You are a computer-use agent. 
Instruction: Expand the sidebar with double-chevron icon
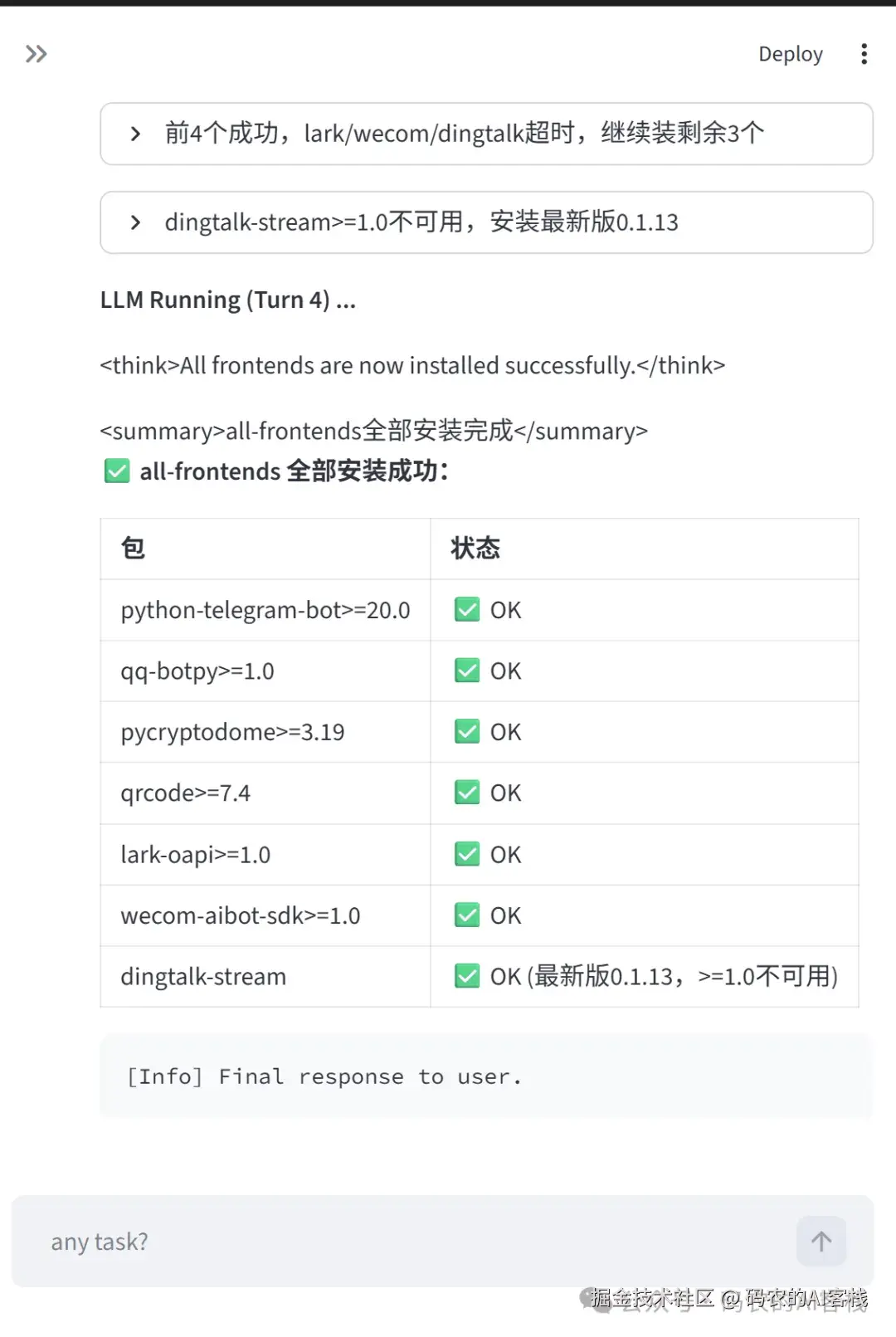click(x=36, y=55)
